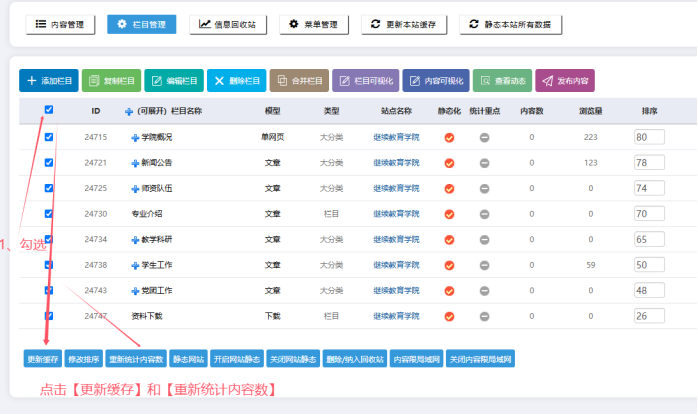698x415 pixels.
Task: Open the 信息回收站 tab
Action: point(227,25)
